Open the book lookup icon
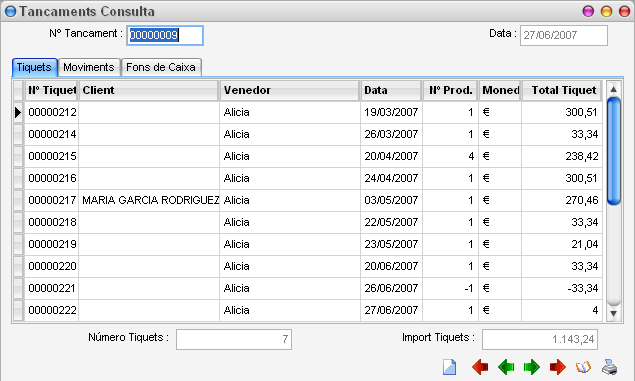Viewport: 635px width, 381px height. coord(583,367)
